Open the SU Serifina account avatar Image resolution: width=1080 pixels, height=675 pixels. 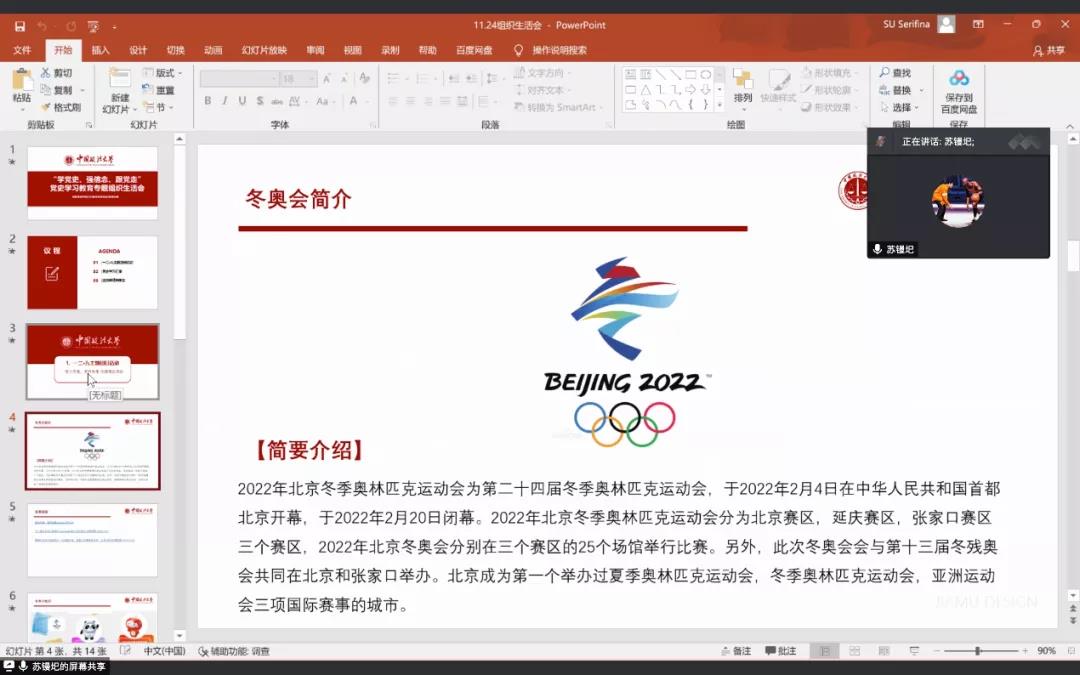click(x=946, y=25)
